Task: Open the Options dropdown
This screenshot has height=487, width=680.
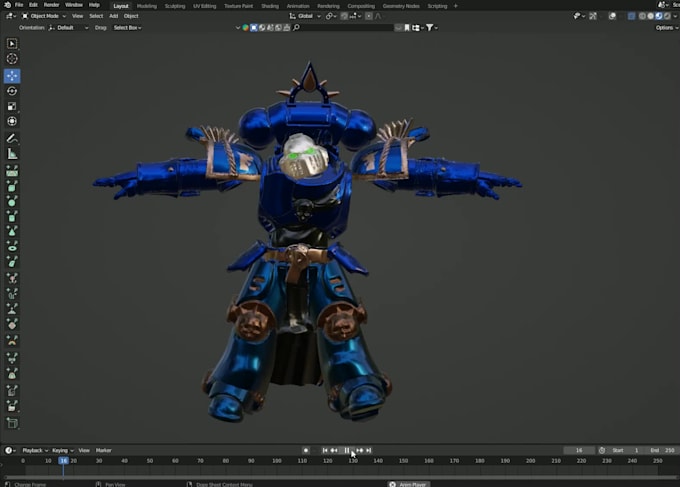Action: click(667, 28)
